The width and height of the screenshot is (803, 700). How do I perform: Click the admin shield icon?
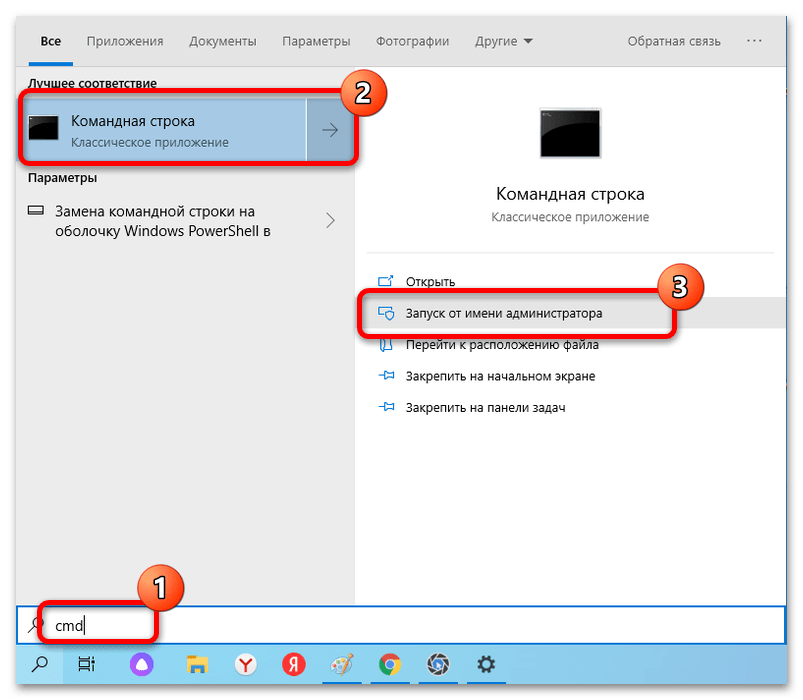point(386,313)
